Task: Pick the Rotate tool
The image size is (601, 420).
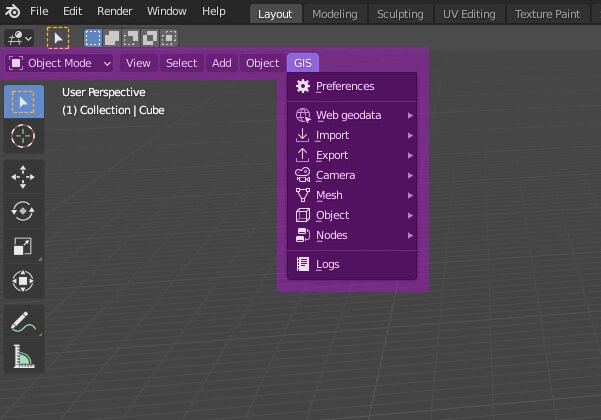Action: pos(22,211)
